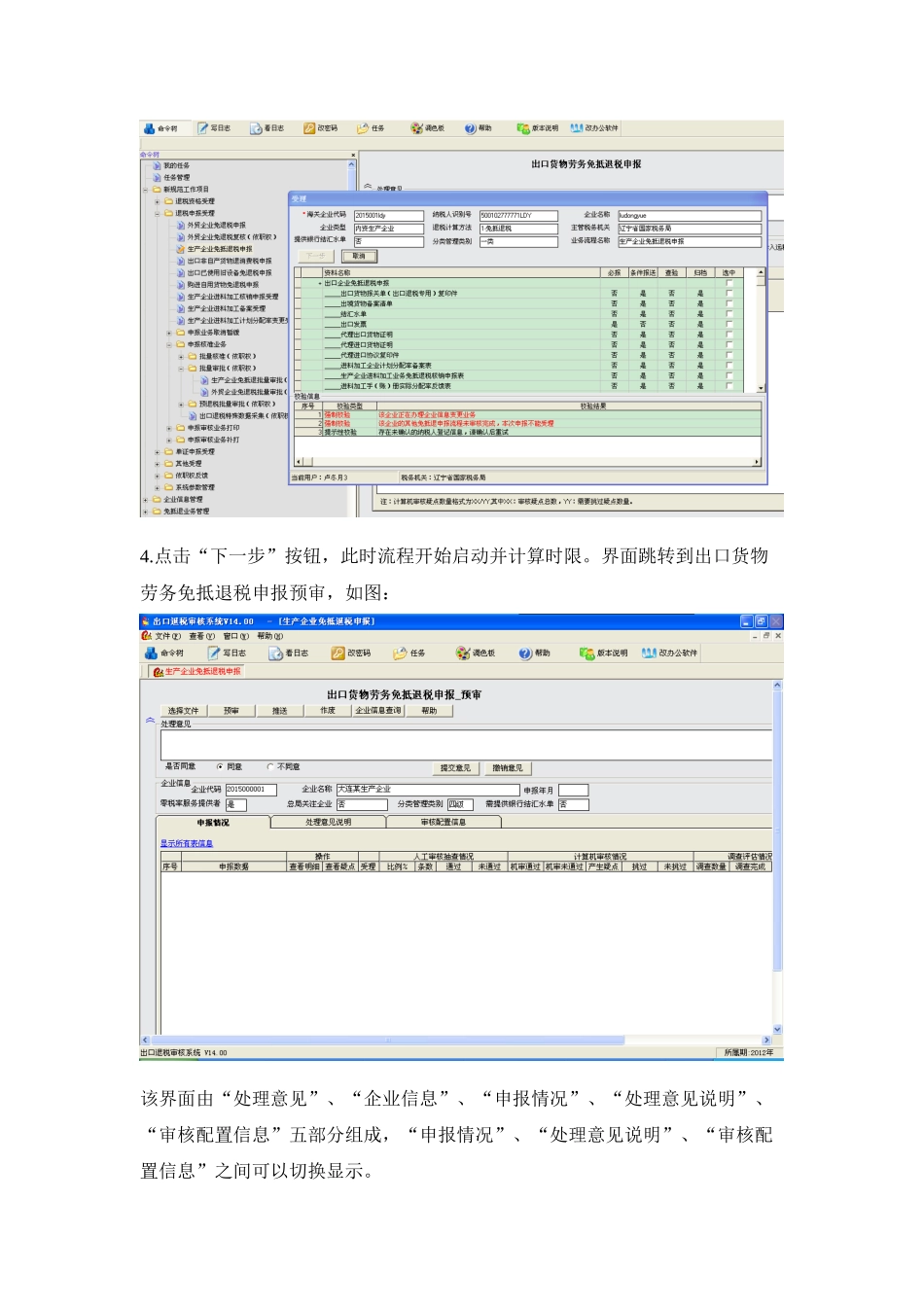Expand 单证申报受理 tree node
Image resolution: width=924 pixels, height=1307 pixels.
(x=158, y=452)
